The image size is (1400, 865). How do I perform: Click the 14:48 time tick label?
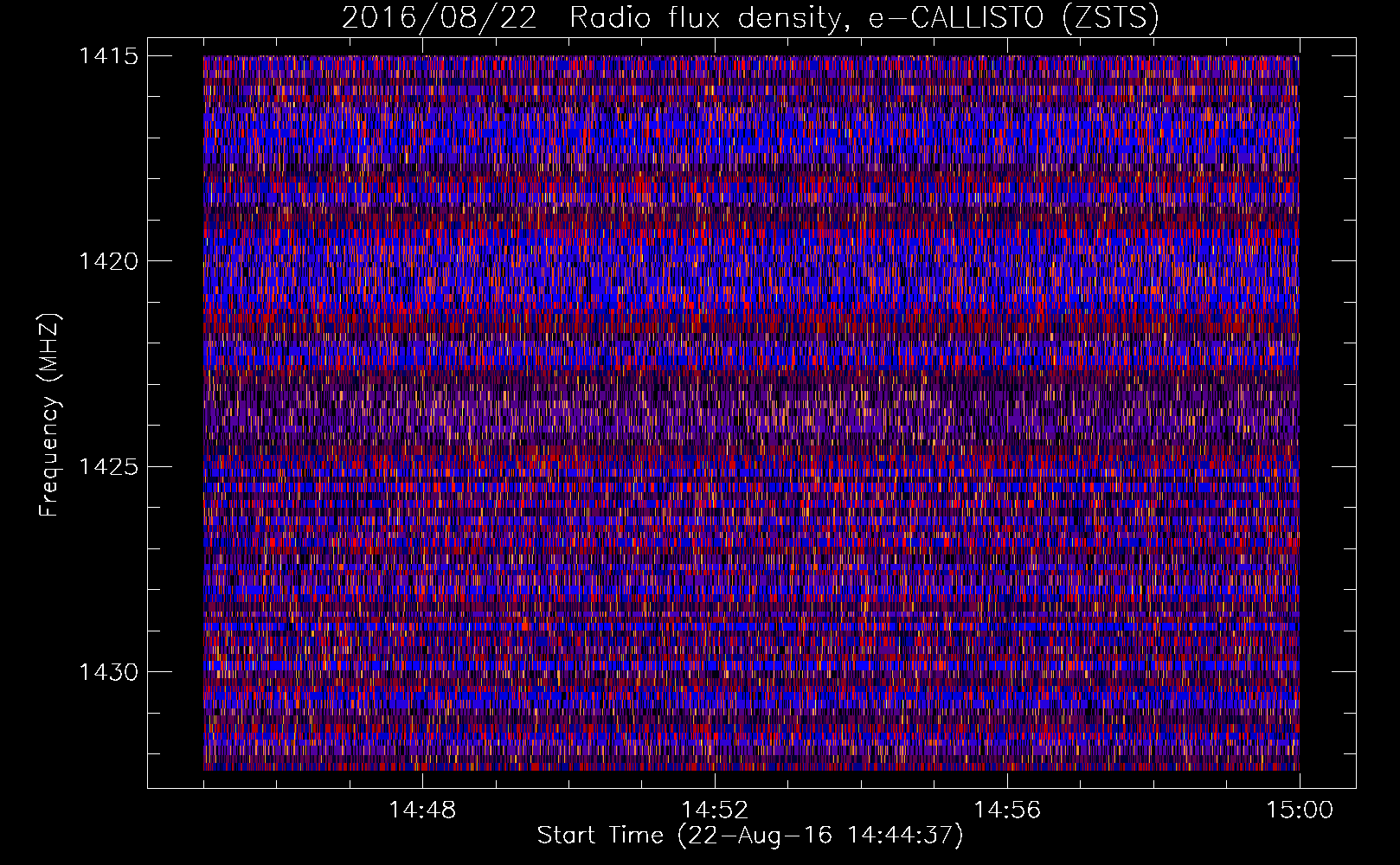click(422, 811)
